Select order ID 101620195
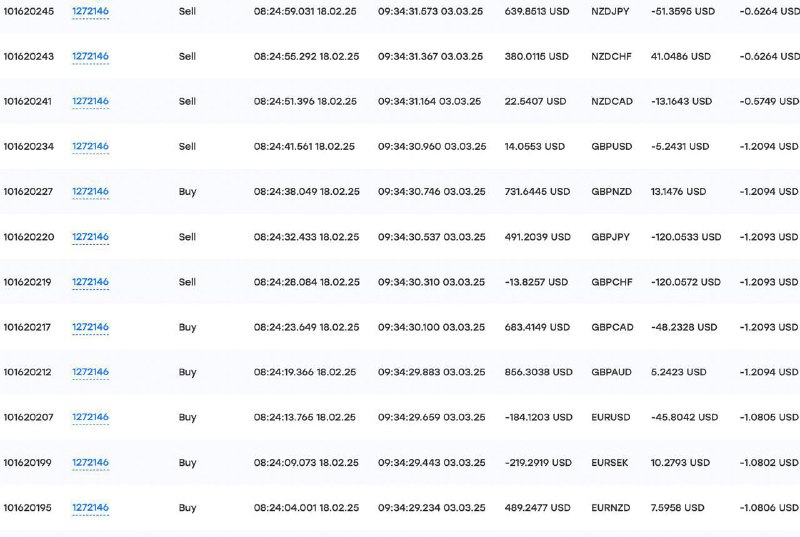Image resolution: width=800 pixels, height=537 pixels. [28, 508]
